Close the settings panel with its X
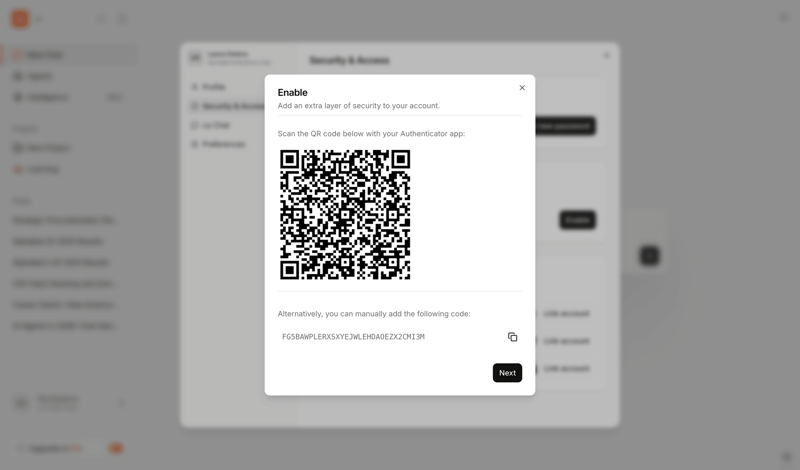 point(606,56)
